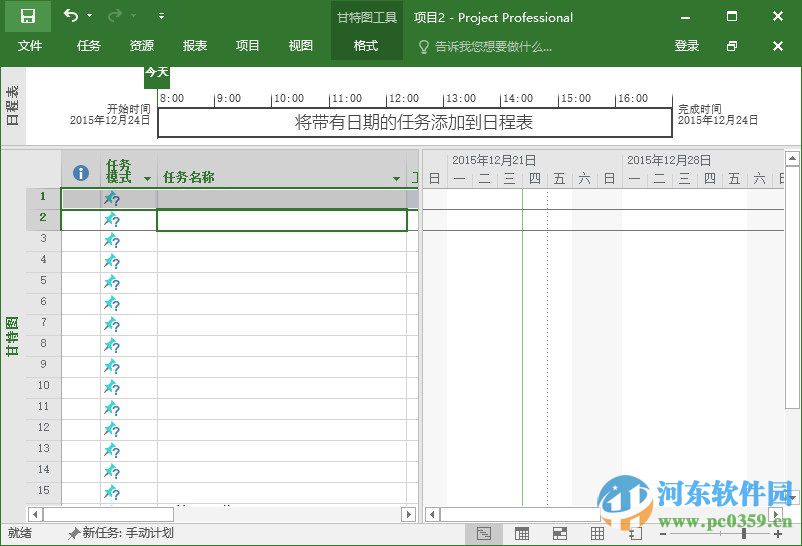
Task: Click the Undo arrow icon
Action: click(71, 16)
